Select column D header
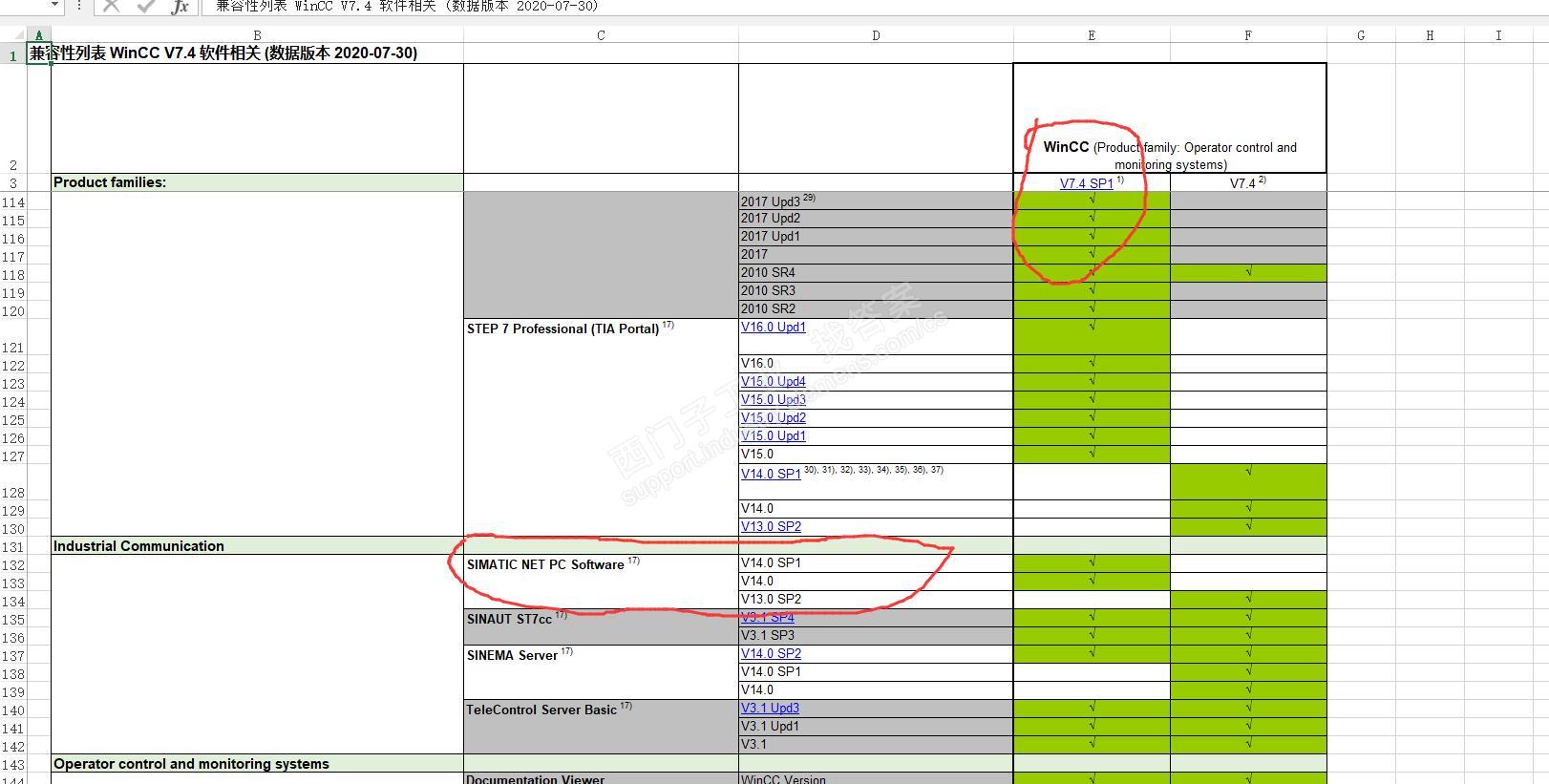This screenshot has height=784, width=1549. point(876,35)
